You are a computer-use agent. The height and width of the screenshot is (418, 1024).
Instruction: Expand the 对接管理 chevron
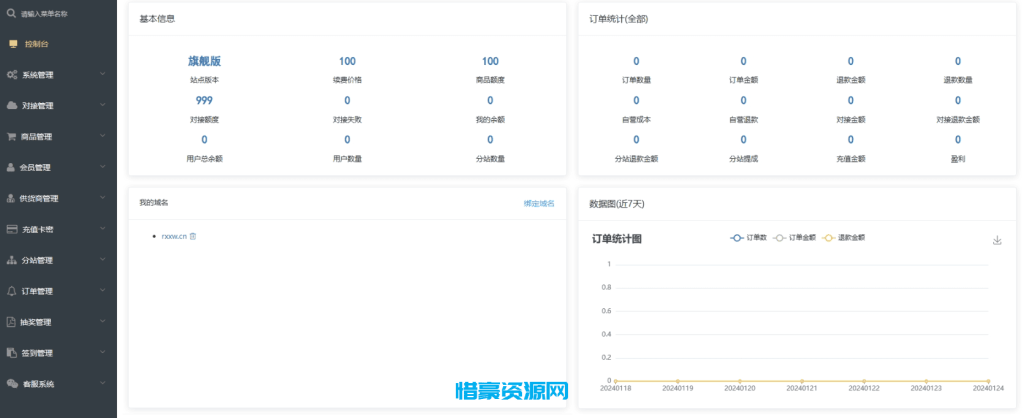(x=103, y=104)
